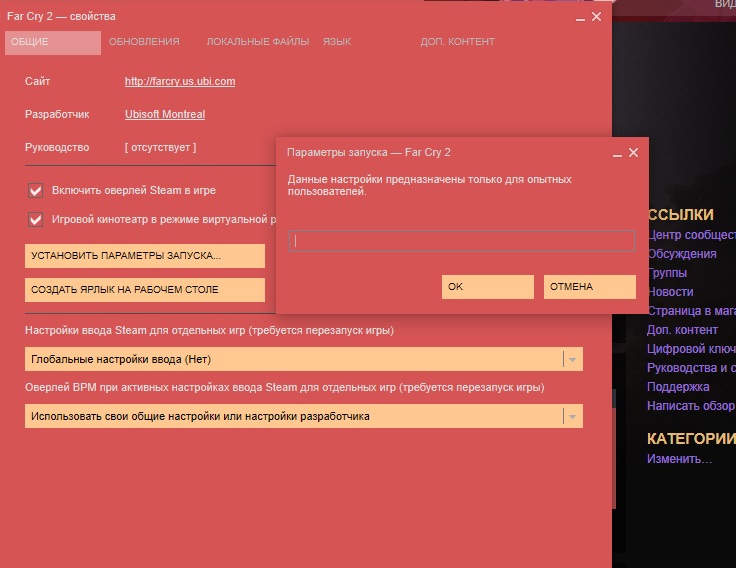Open Обсуждения link in library sidebar
This screenshot has width=736, height=568.
[x=682, y=254]
